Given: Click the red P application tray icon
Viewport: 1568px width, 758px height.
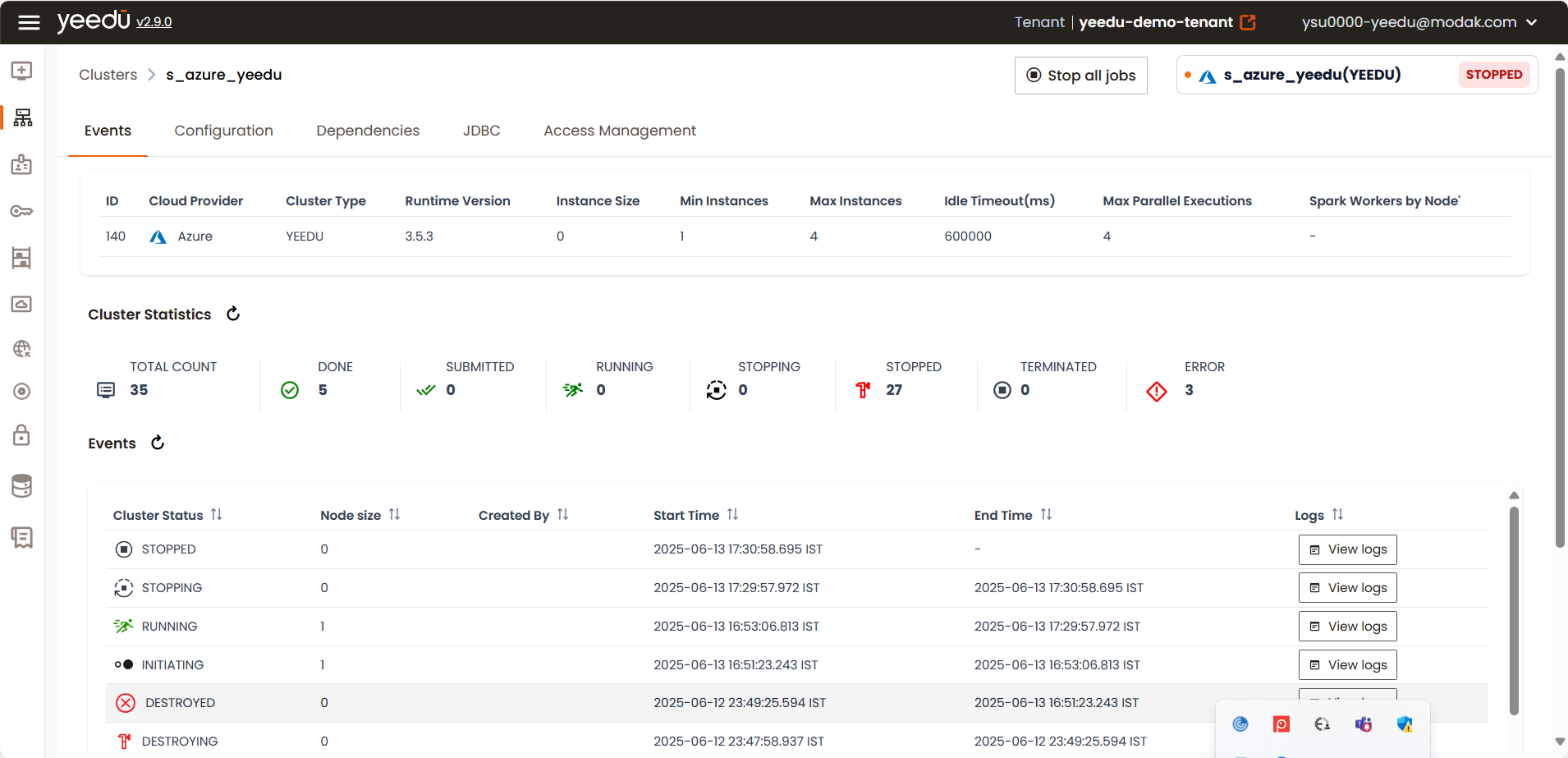Looking at the screenshot, I should tap(1281, 724).
